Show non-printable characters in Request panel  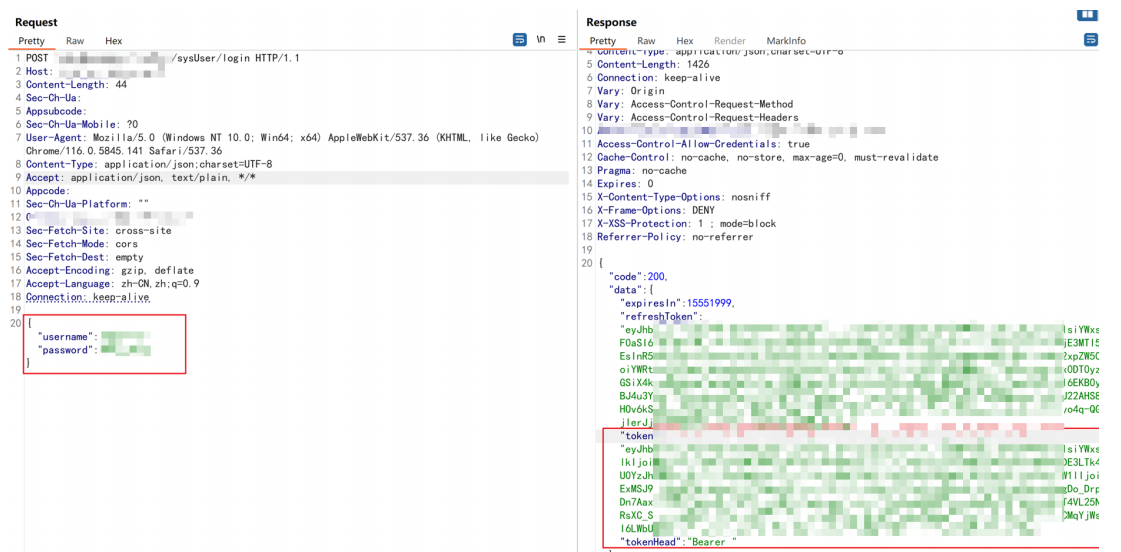coord(541,40)
